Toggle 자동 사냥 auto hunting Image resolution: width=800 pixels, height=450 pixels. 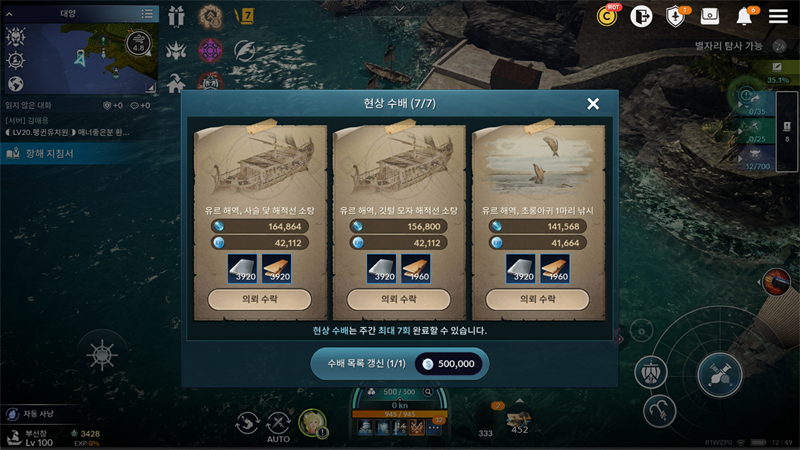(x=31, y=414)
